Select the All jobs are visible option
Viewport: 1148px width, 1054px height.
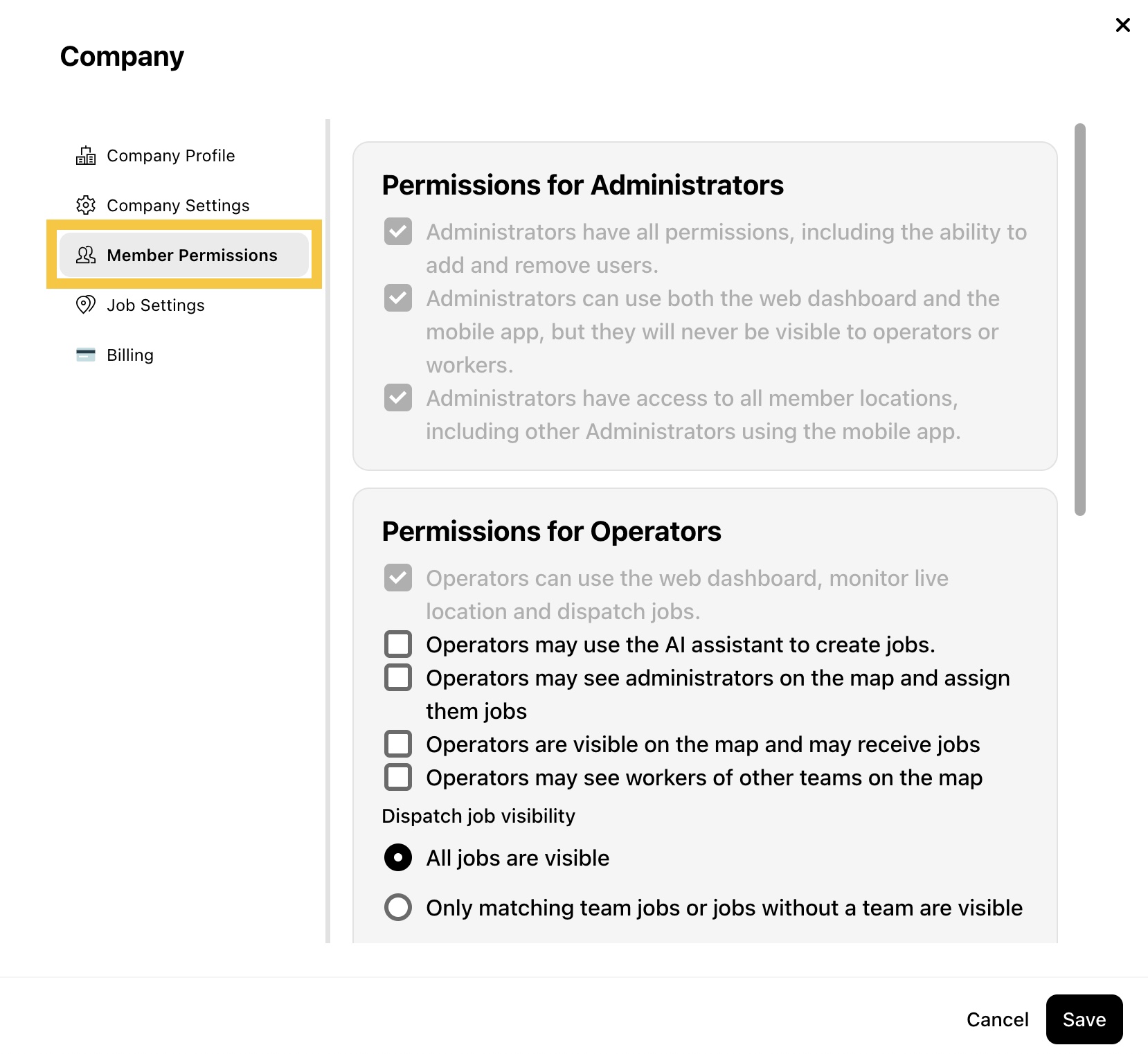click(x=398, y=857)
